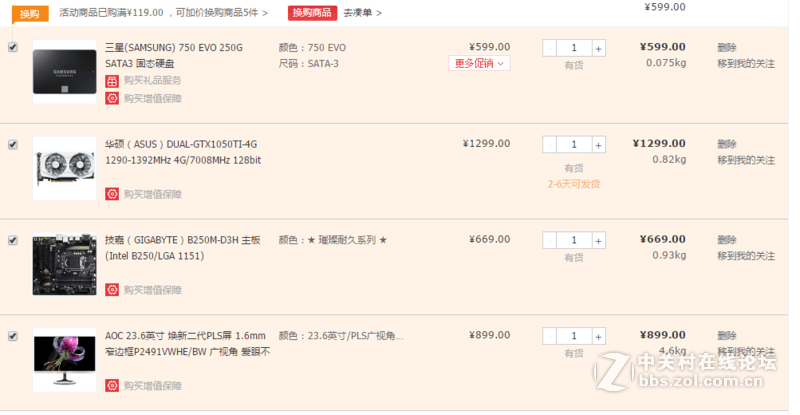The image size is (800, 415).
Task: Open the ASUS graphics card thumbnail
Action: (65, 168)
